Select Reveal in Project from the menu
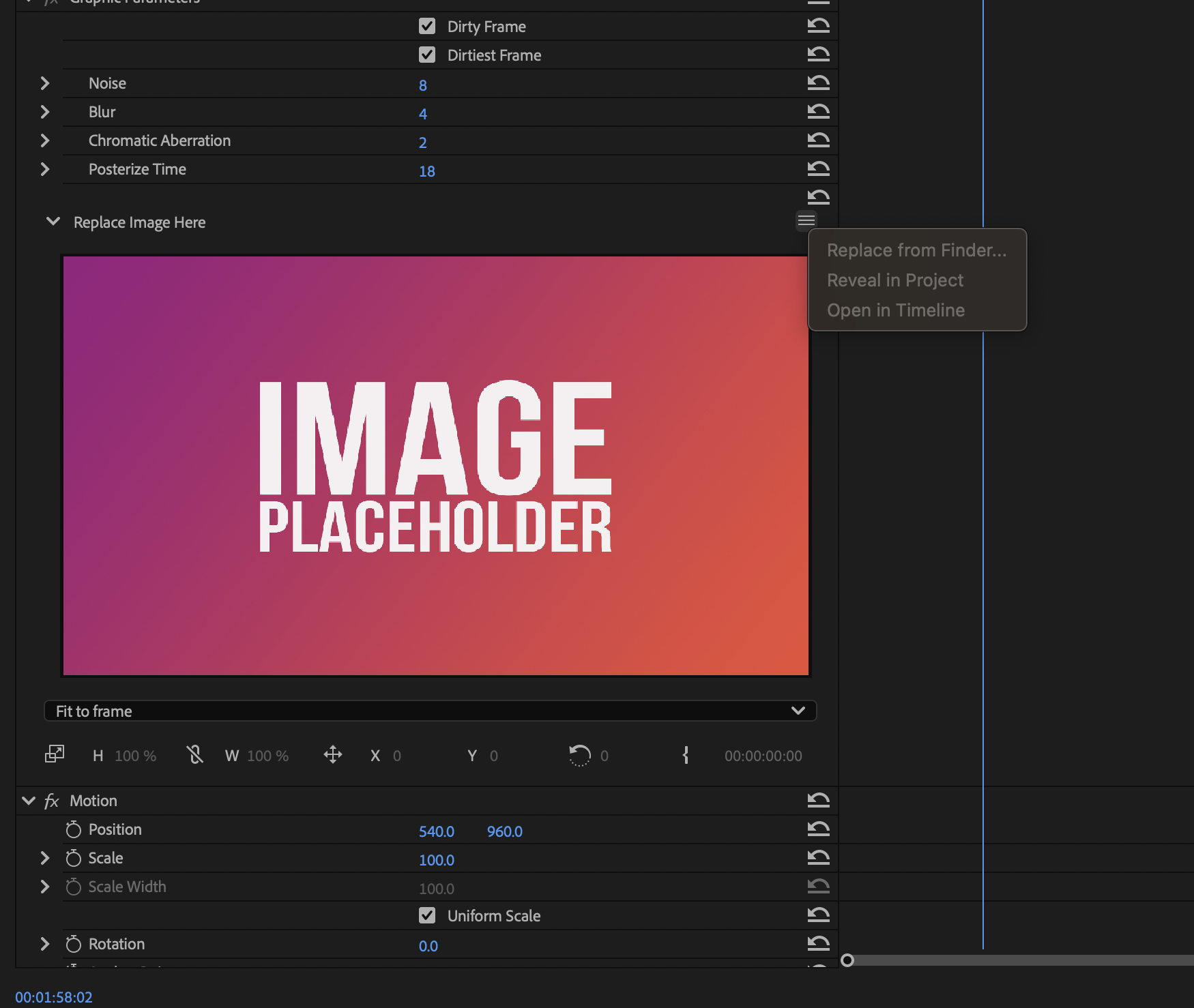 (894, 280)
